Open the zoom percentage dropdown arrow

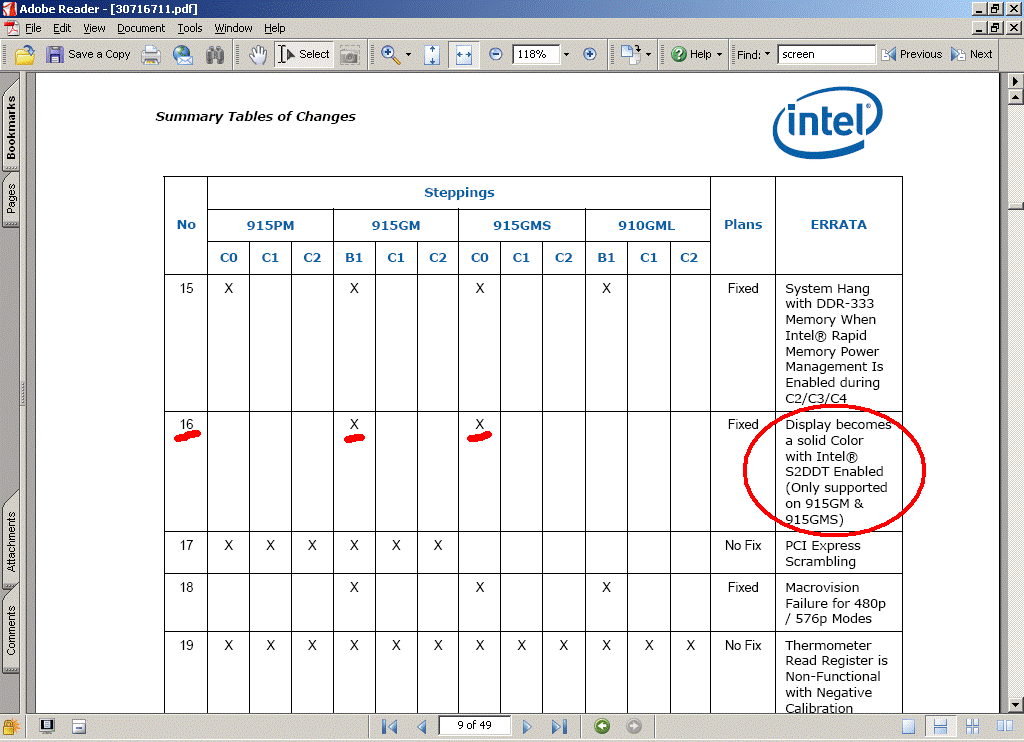tap(566, 55)
